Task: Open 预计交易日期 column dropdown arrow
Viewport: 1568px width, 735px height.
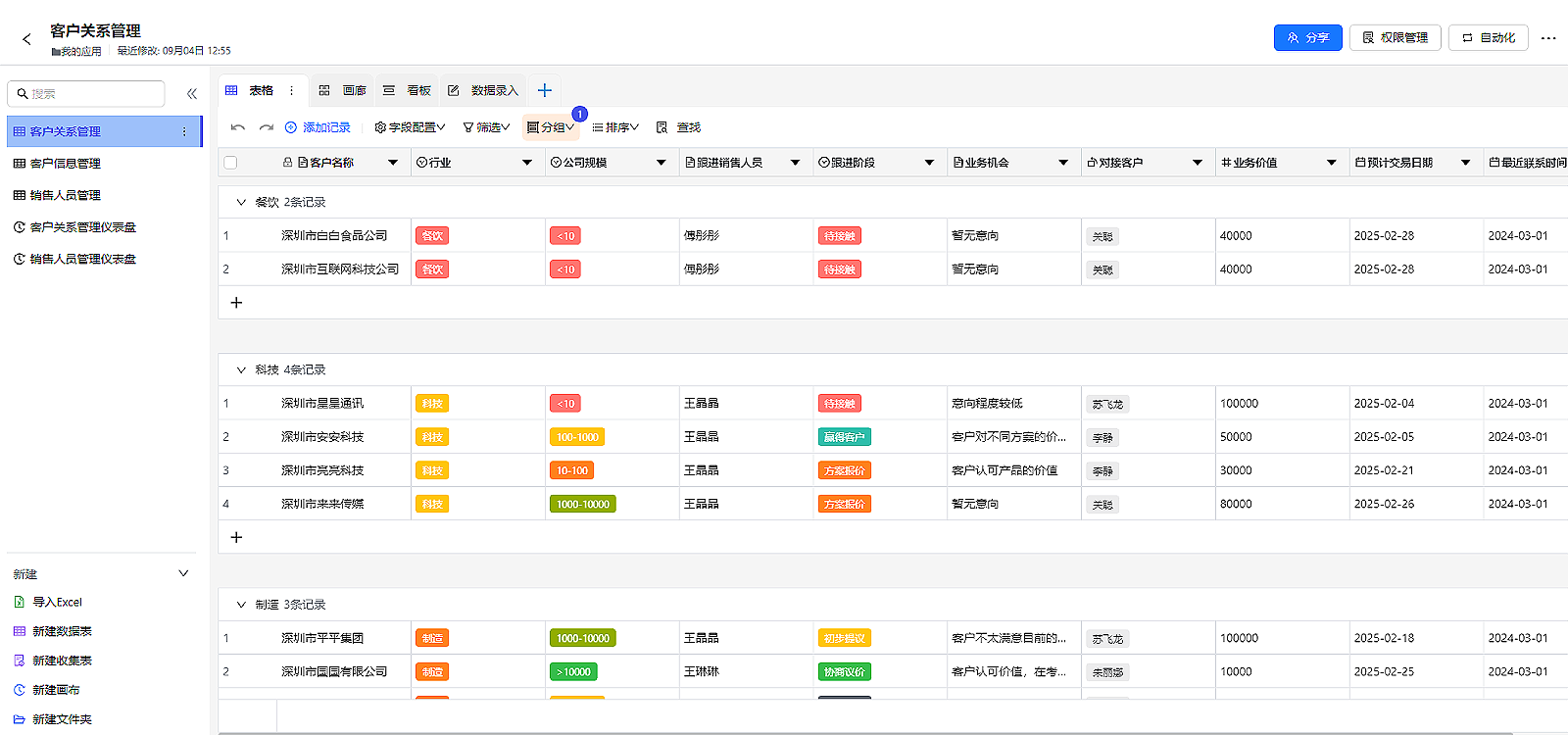Action: pos(1466,163)
